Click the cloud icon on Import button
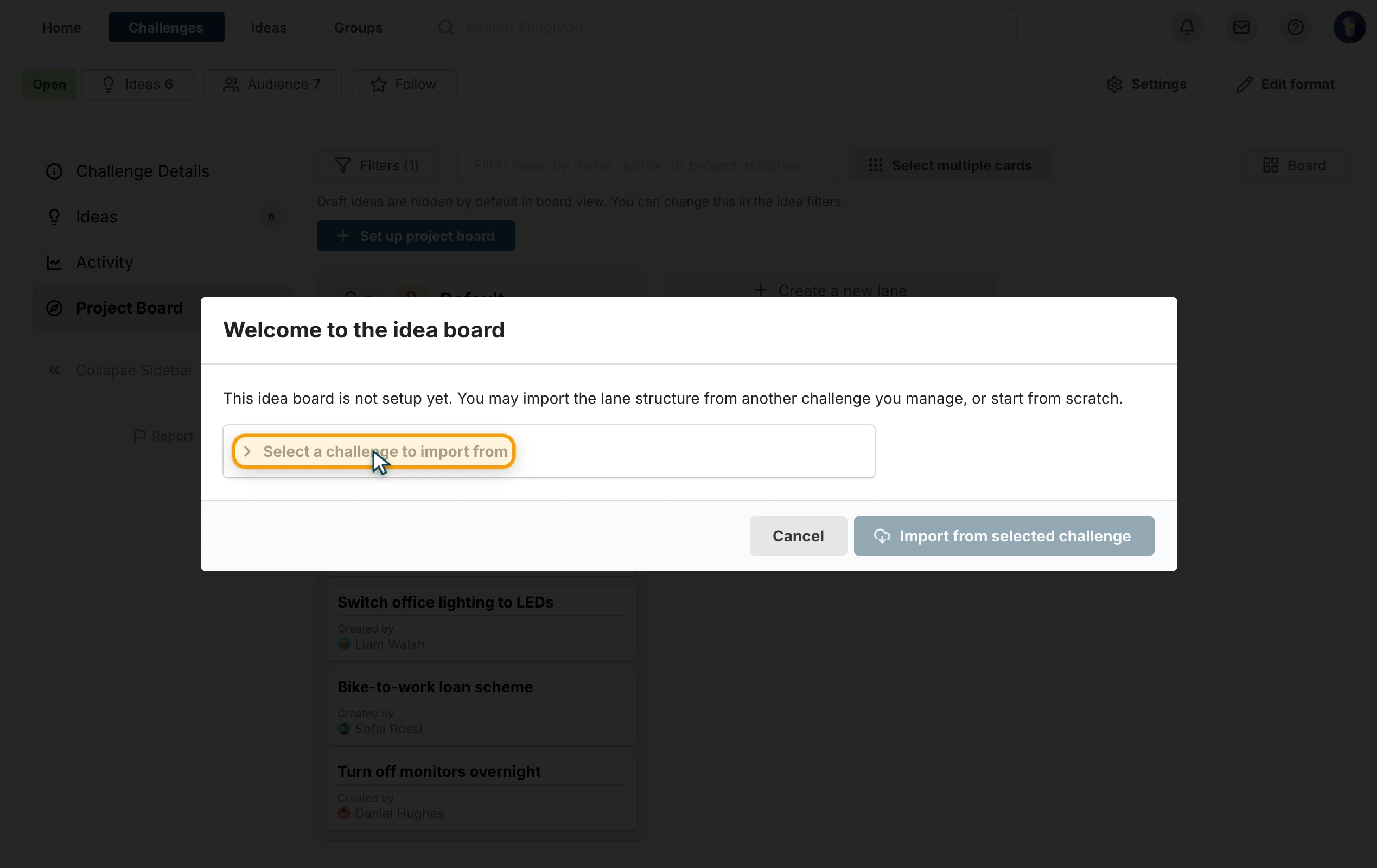 (882, 535)
